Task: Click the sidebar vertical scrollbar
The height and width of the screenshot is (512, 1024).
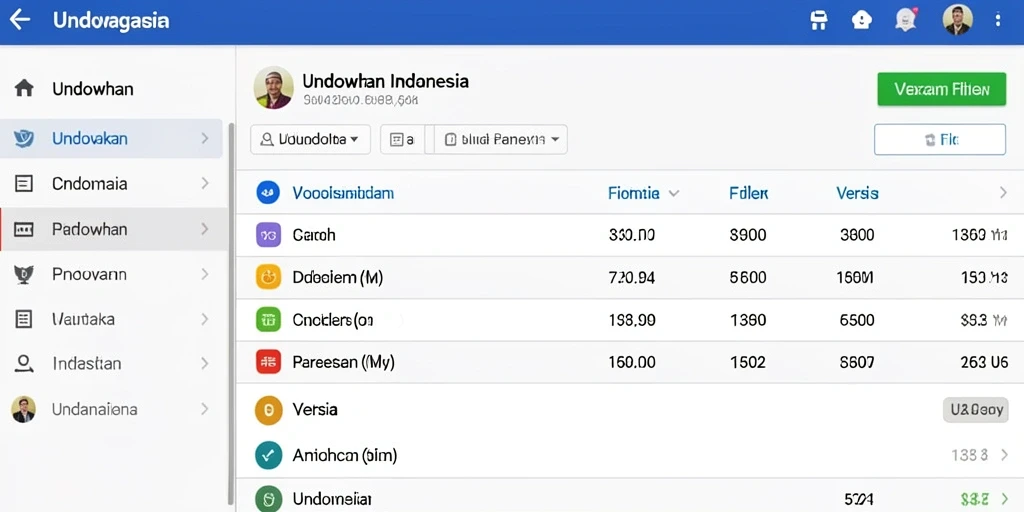Action: (231, 312)
